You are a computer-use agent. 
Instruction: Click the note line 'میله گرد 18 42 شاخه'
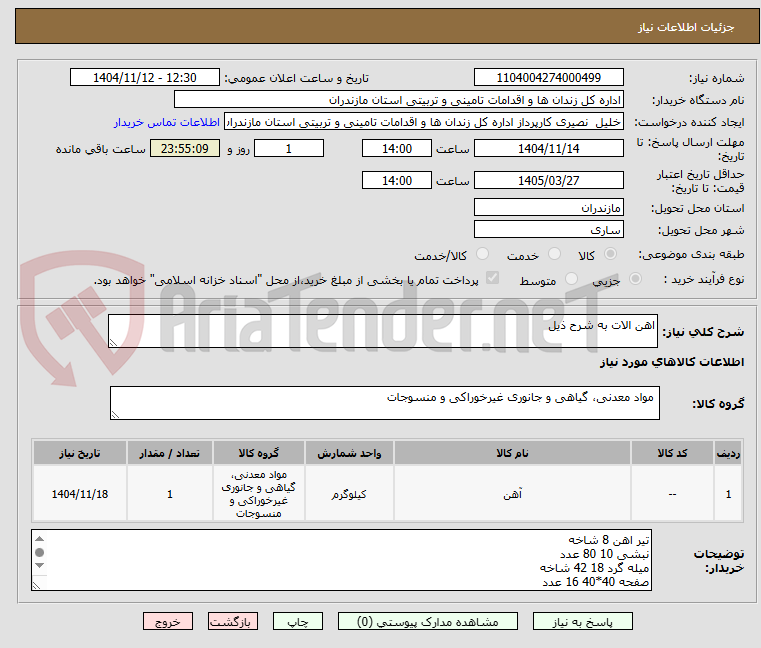coord(594,567)
